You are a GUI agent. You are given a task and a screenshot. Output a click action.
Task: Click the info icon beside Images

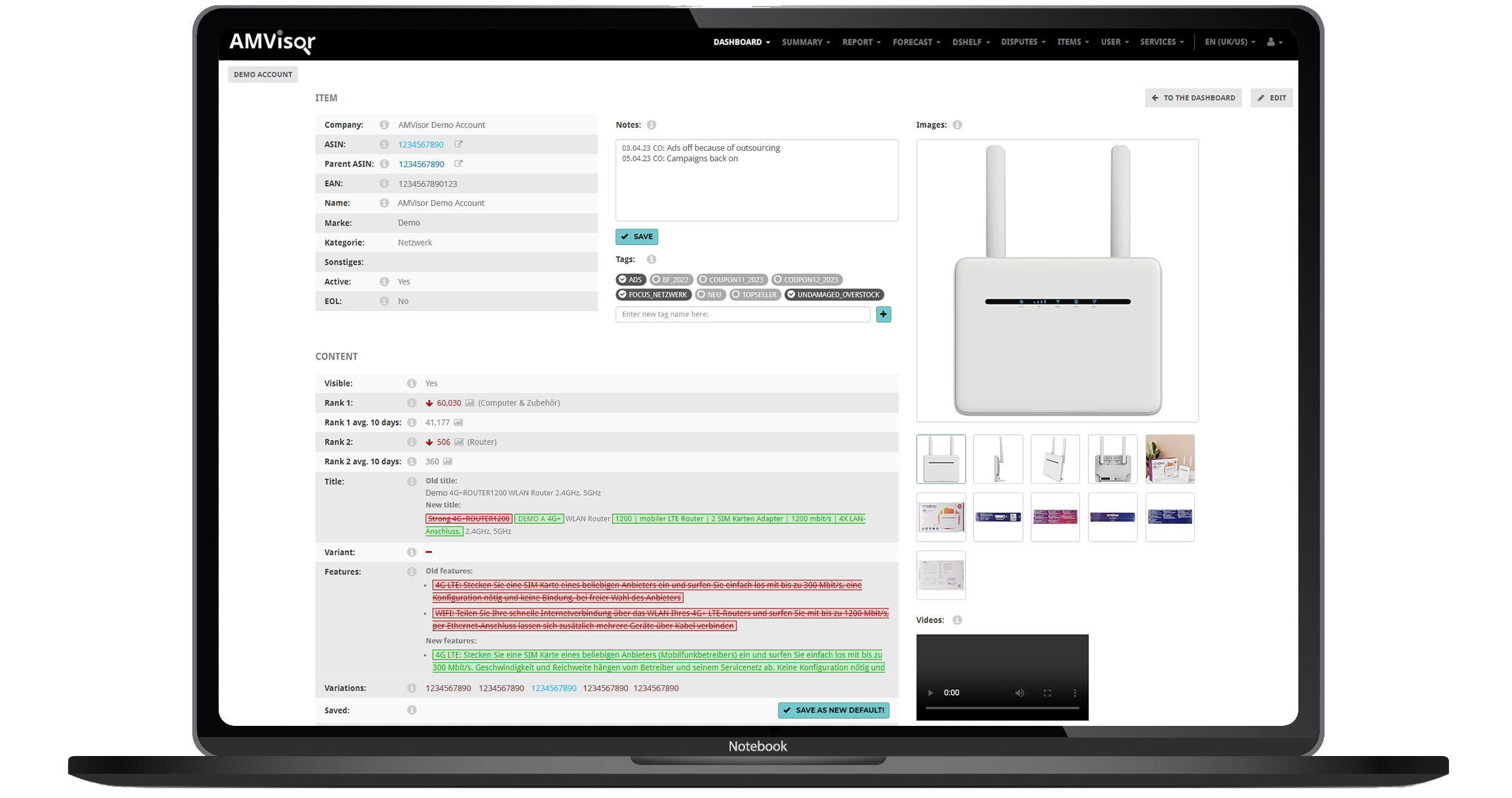click(x=957, y=125)
